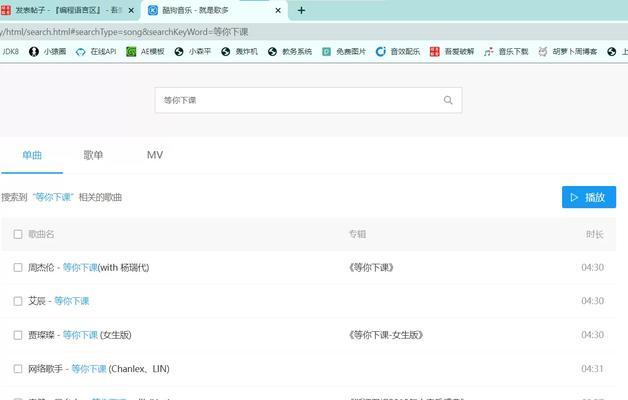The image size is (628, 400).
Task: Open the 音乐下载 bookmark icon
Action: click(x=489, y=51)
